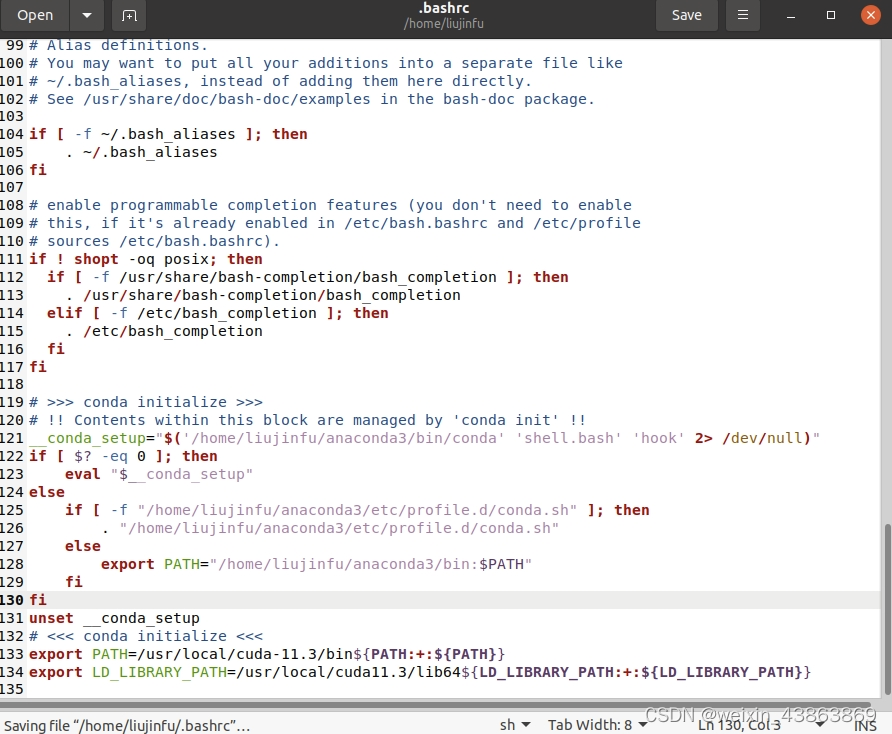The height and width of the screenshot is (734, 892).
Task: Minimize the gedit window
Action: (790, 15)
